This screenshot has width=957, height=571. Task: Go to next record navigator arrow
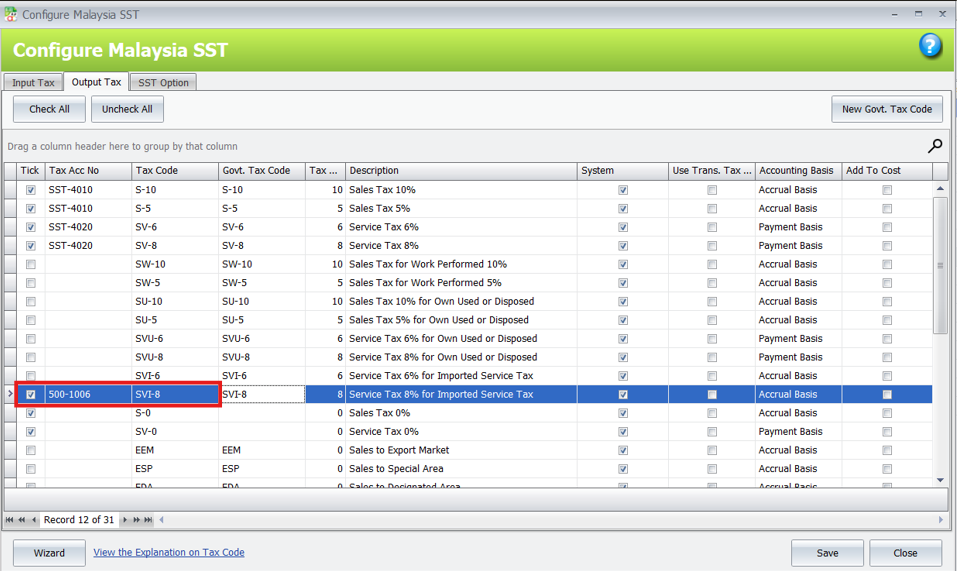(125, 520)
